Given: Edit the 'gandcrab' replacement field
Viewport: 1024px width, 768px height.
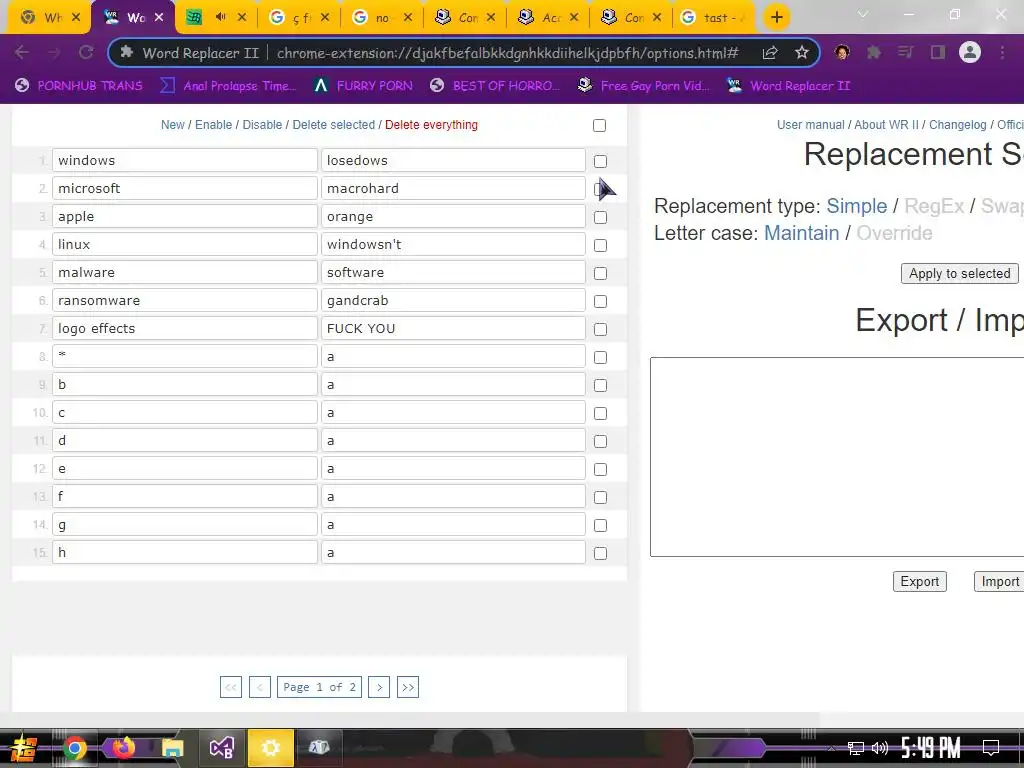Looking at the screenshot, I should coord(453,300).
